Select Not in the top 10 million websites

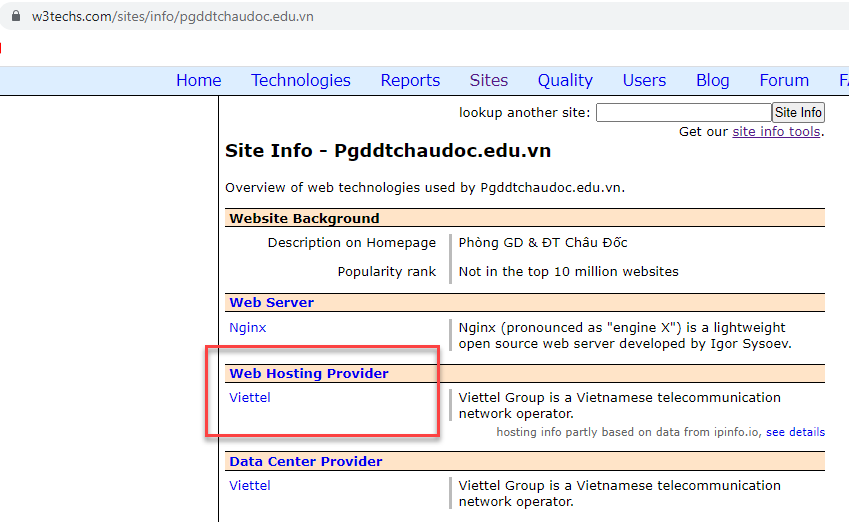pyautogui.click(x=569, y=272)
